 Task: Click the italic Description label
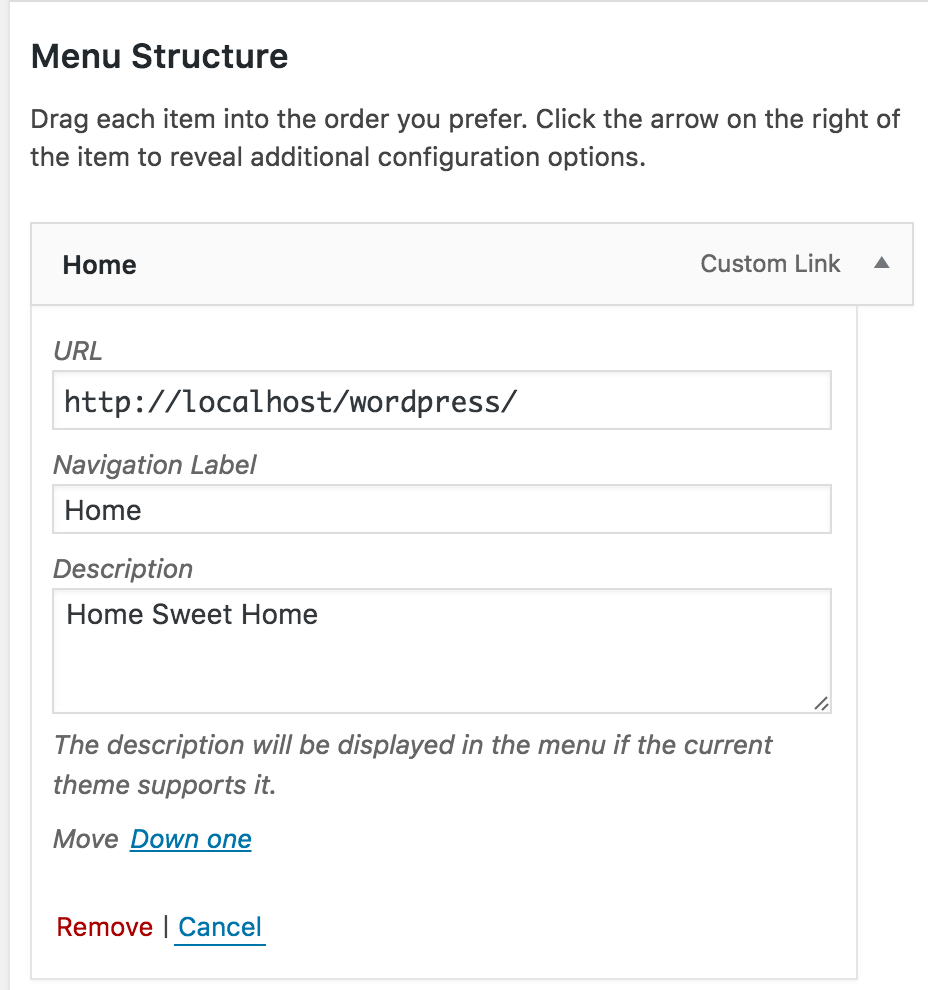(123, 569)
